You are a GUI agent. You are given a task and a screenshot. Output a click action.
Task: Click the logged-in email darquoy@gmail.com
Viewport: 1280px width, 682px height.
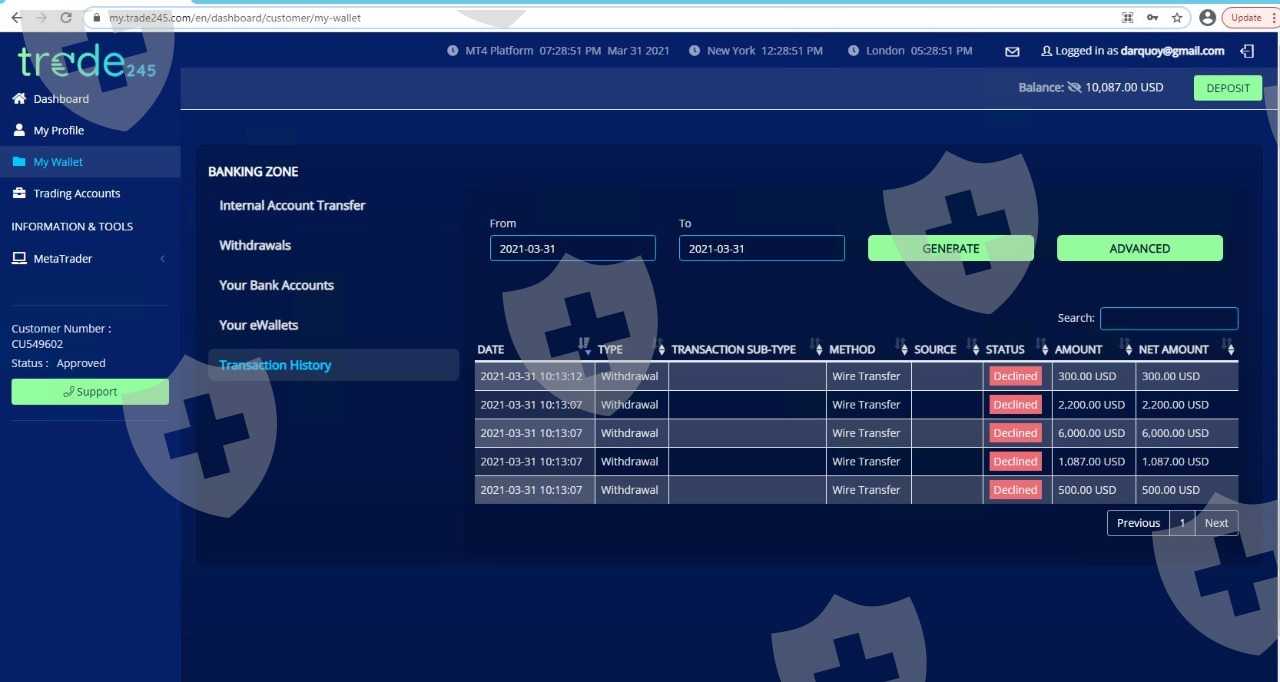click(1172, 51)
